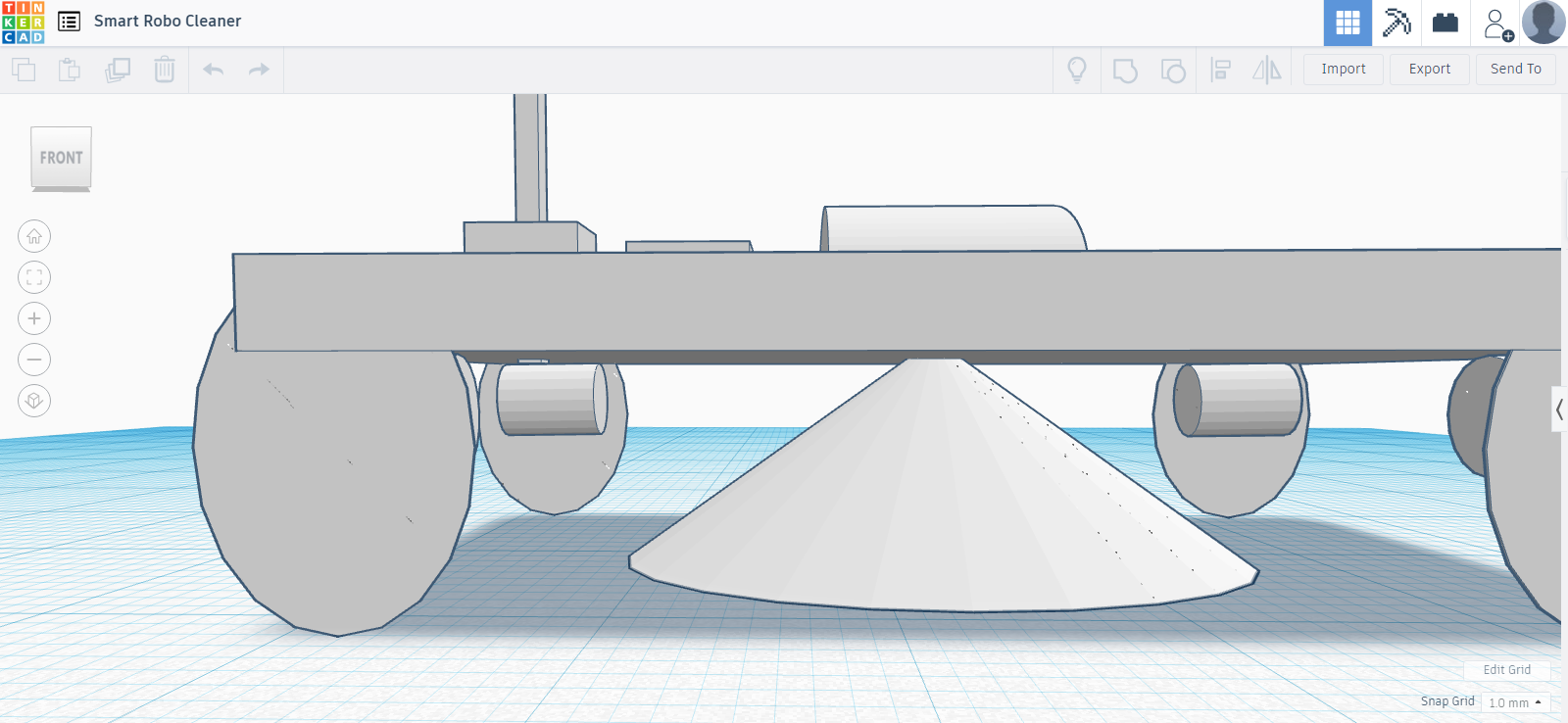Image resolution: width=1568 pixels, height=723 pixels.
Task: Select the vertical antenna pole shape
Action: click(530, 157)
